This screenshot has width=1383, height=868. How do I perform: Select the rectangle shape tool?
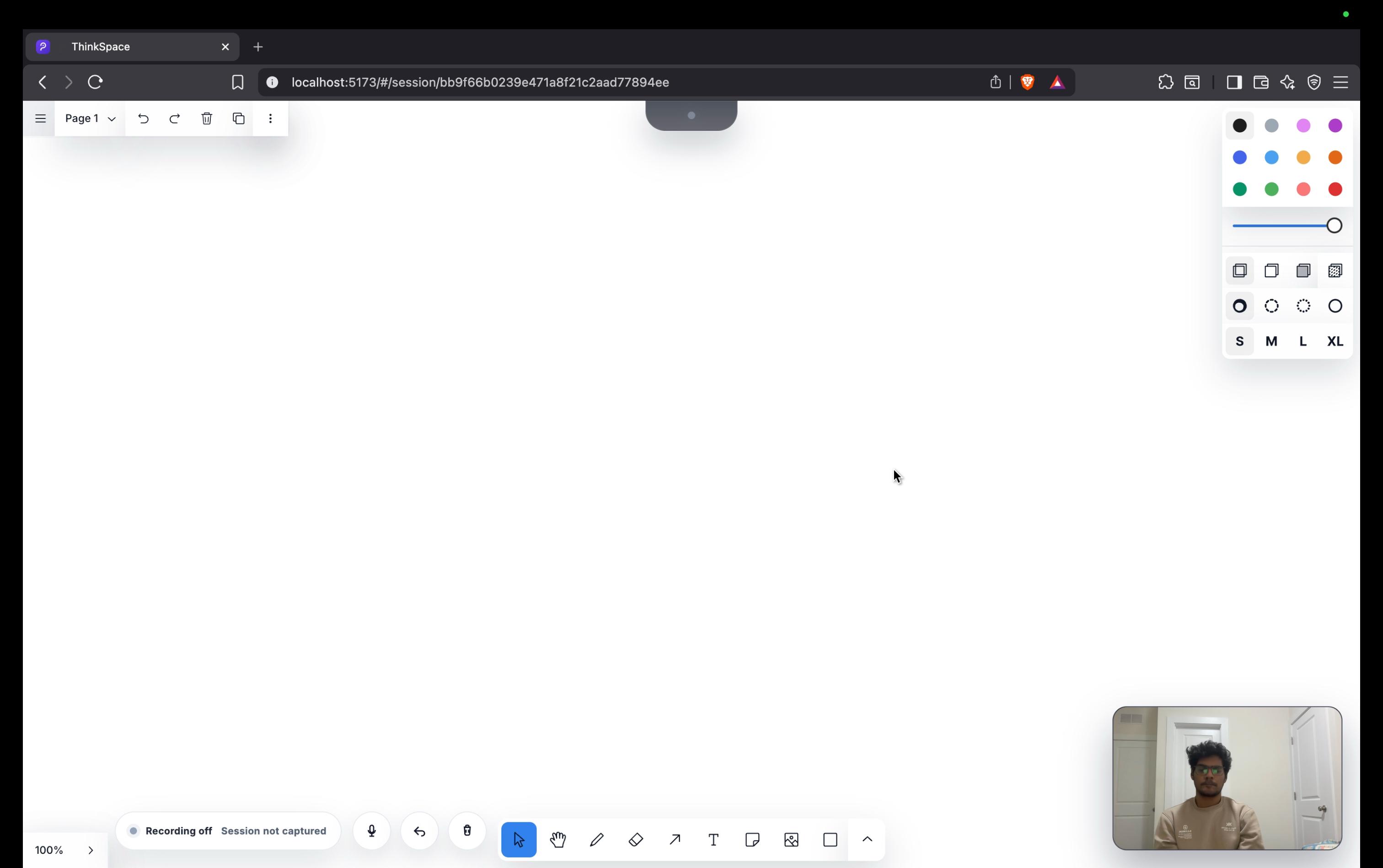click(x=830, y=840)
